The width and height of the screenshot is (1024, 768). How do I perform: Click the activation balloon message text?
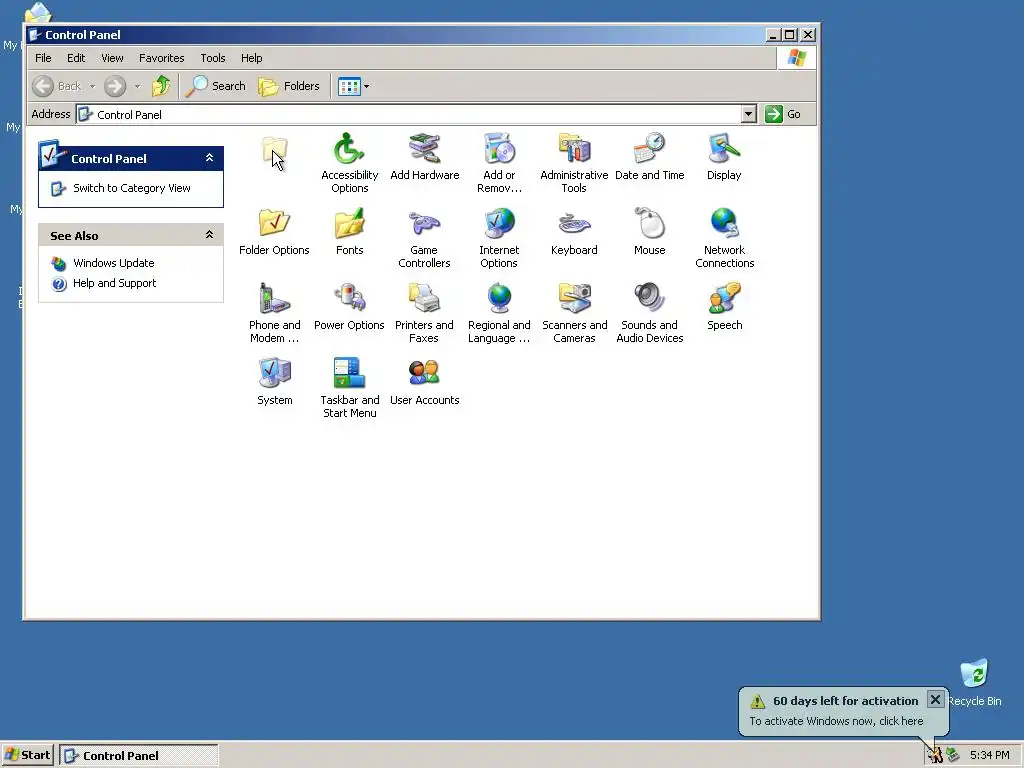836,721
